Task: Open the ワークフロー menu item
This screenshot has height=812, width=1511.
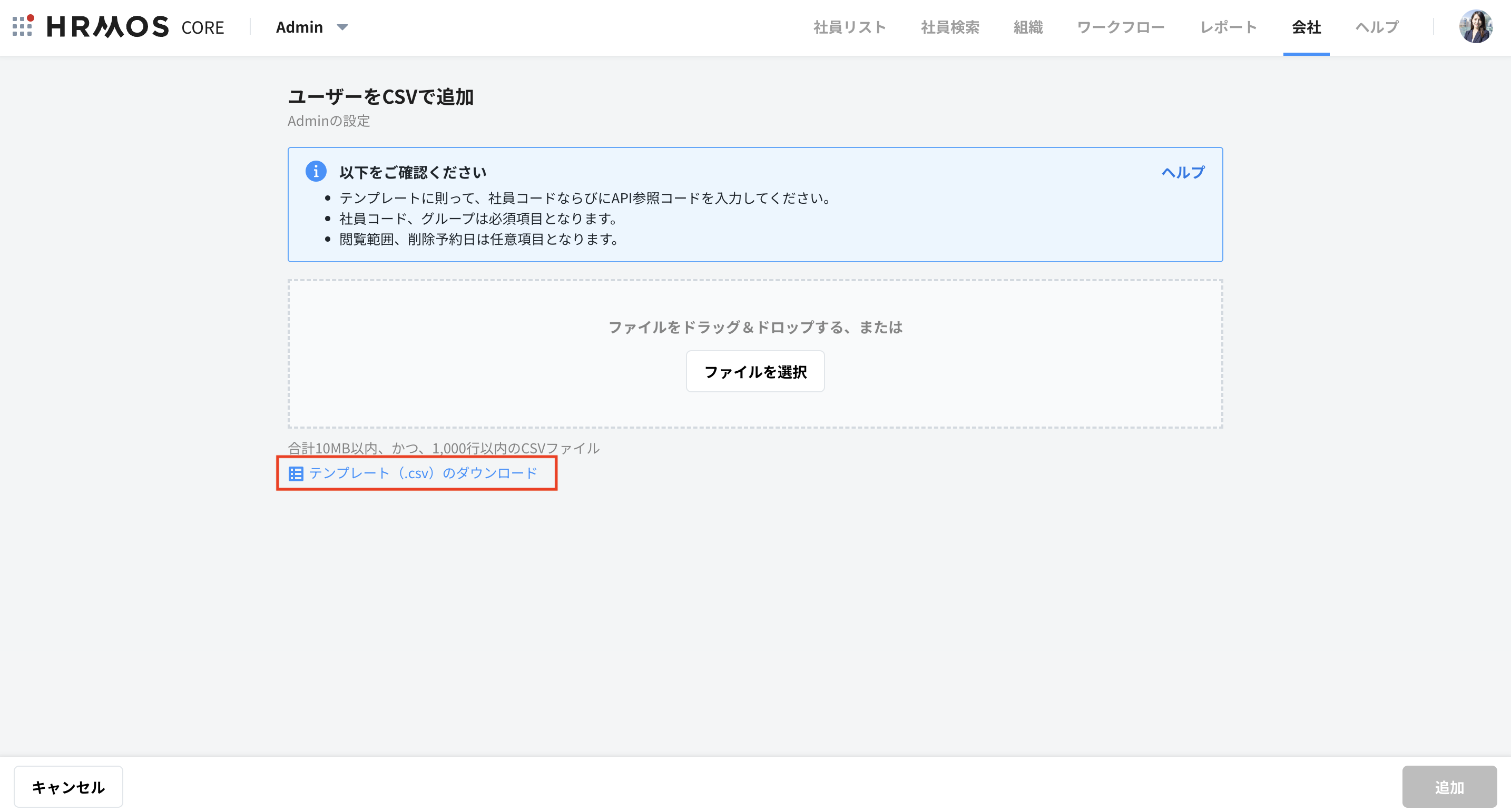Action: (x=1121, y=27)
